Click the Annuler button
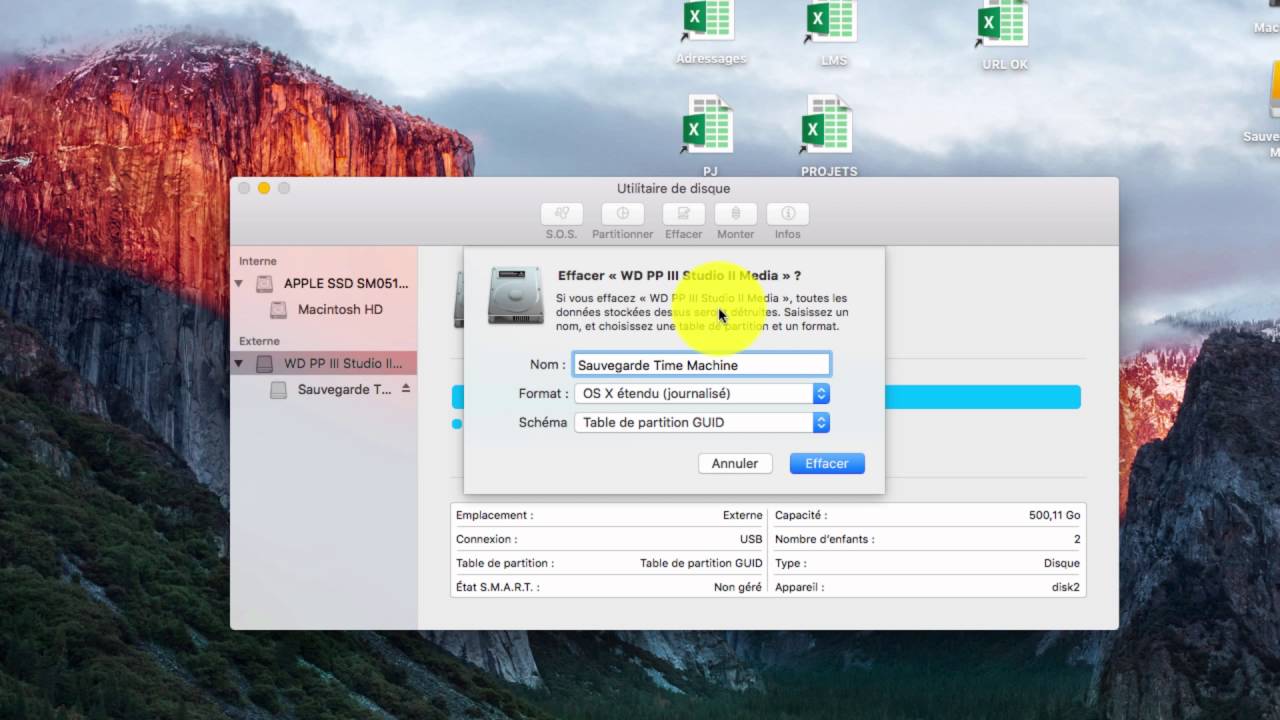This screenshot has height=720, width=1280. 735,463
